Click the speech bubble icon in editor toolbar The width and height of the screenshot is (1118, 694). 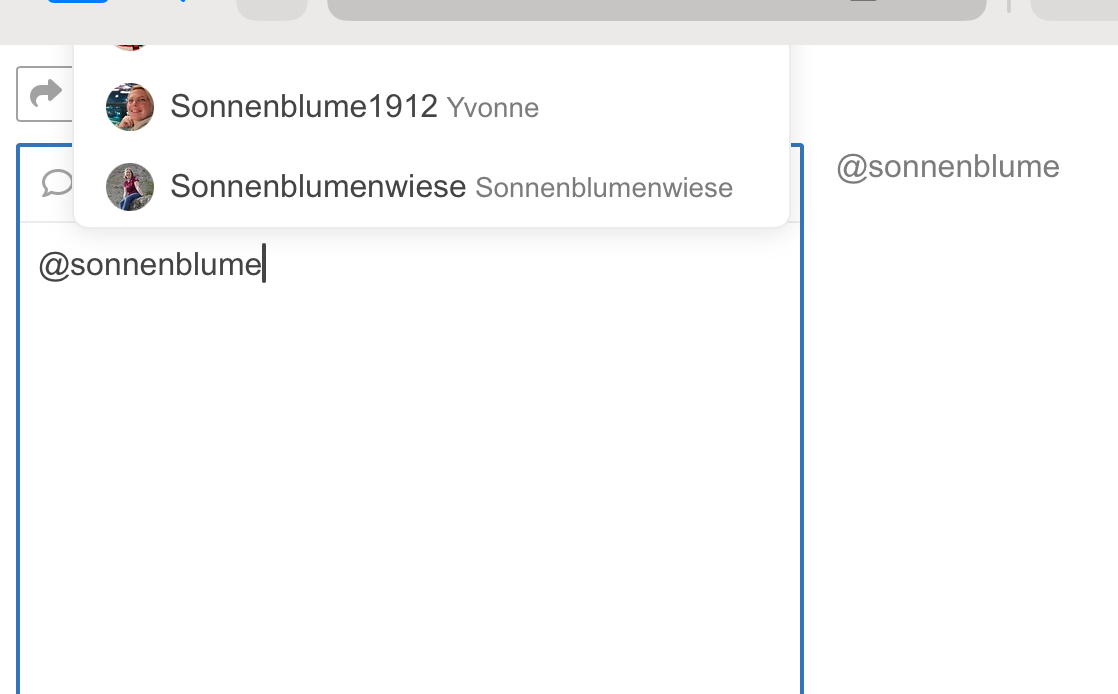(56, 183)
